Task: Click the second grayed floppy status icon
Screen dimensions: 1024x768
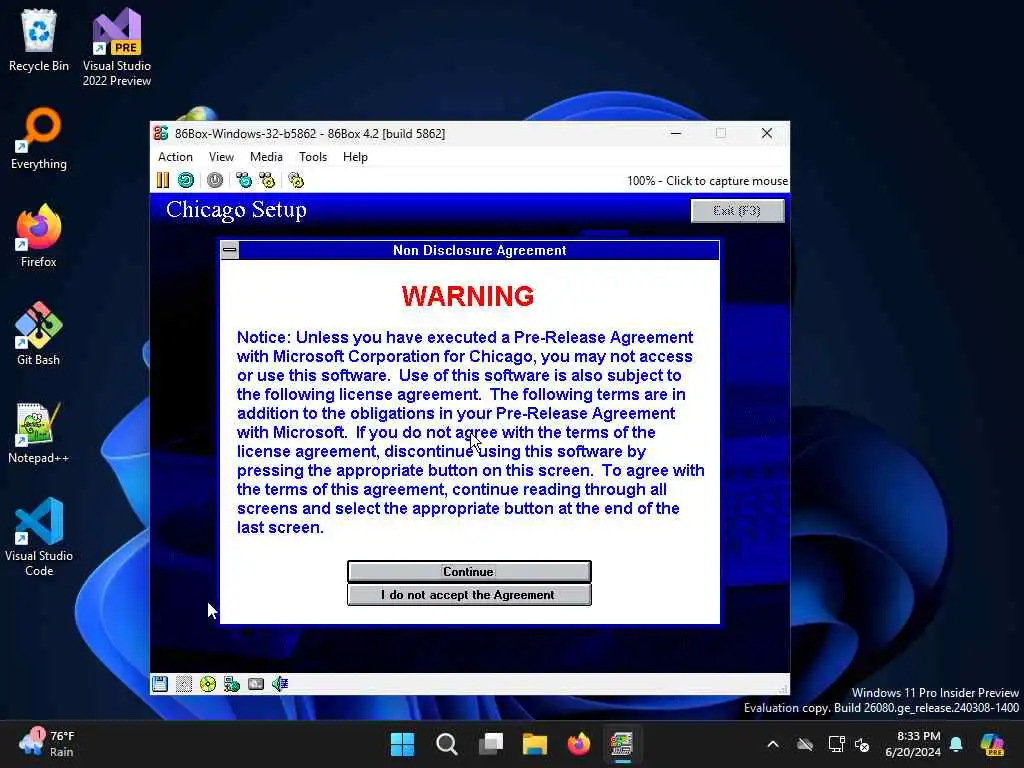Action: [x=184, y=684]
